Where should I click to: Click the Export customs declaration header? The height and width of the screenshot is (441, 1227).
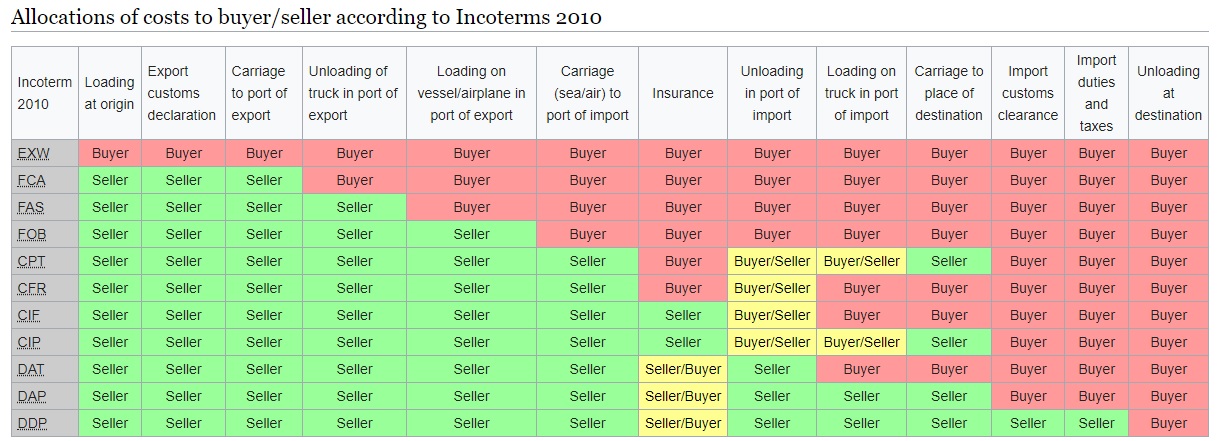[x=183, y=93]
